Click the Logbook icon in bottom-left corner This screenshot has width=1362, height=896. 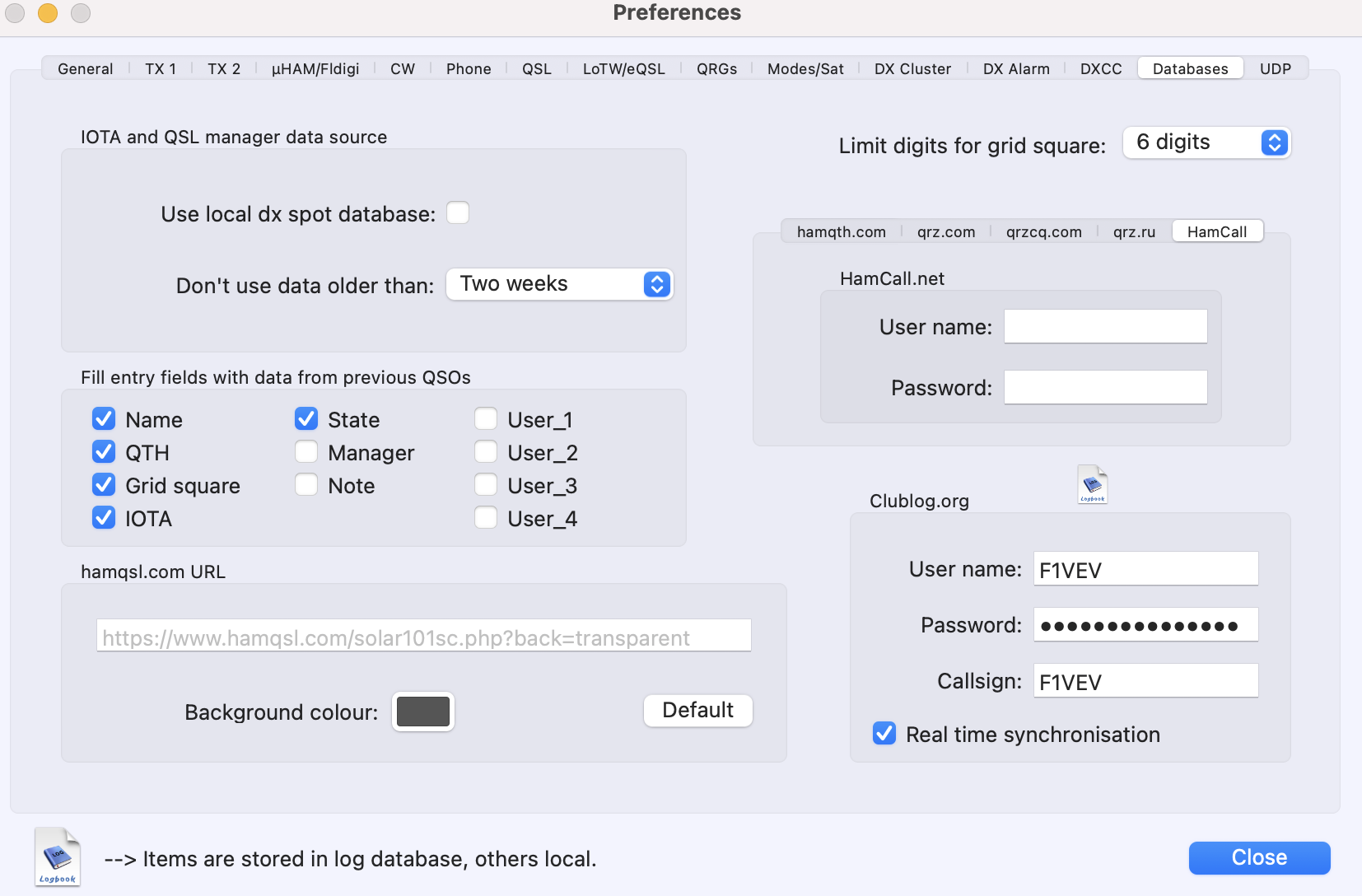57,857
